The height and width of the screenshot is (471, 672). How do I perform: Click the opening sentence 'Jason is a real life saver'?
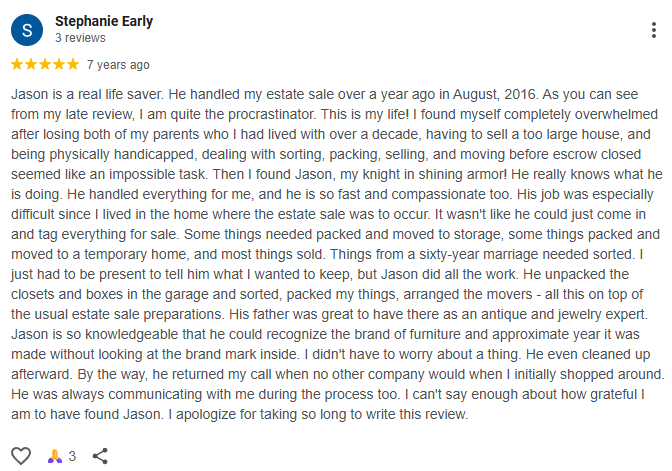(x=87, y=94)
